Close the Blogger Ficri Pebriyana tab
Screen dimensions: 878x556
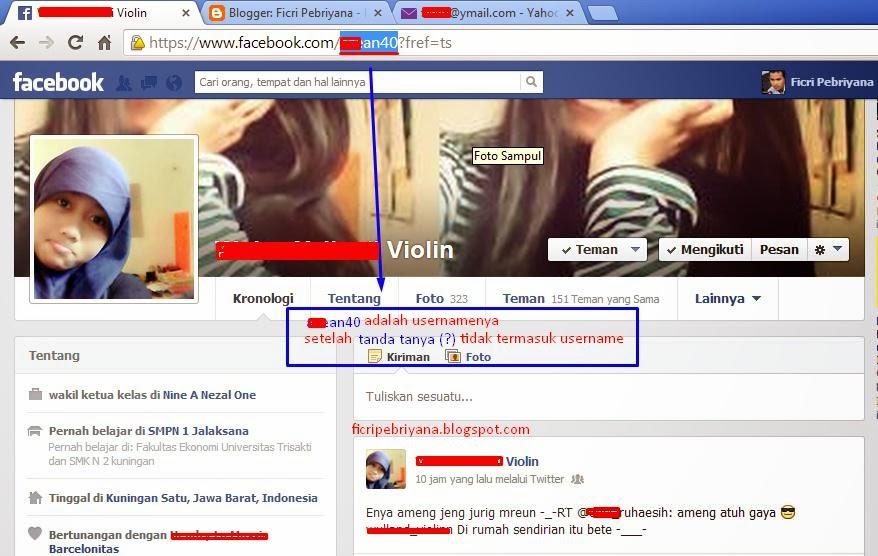[x=378, y=12]
